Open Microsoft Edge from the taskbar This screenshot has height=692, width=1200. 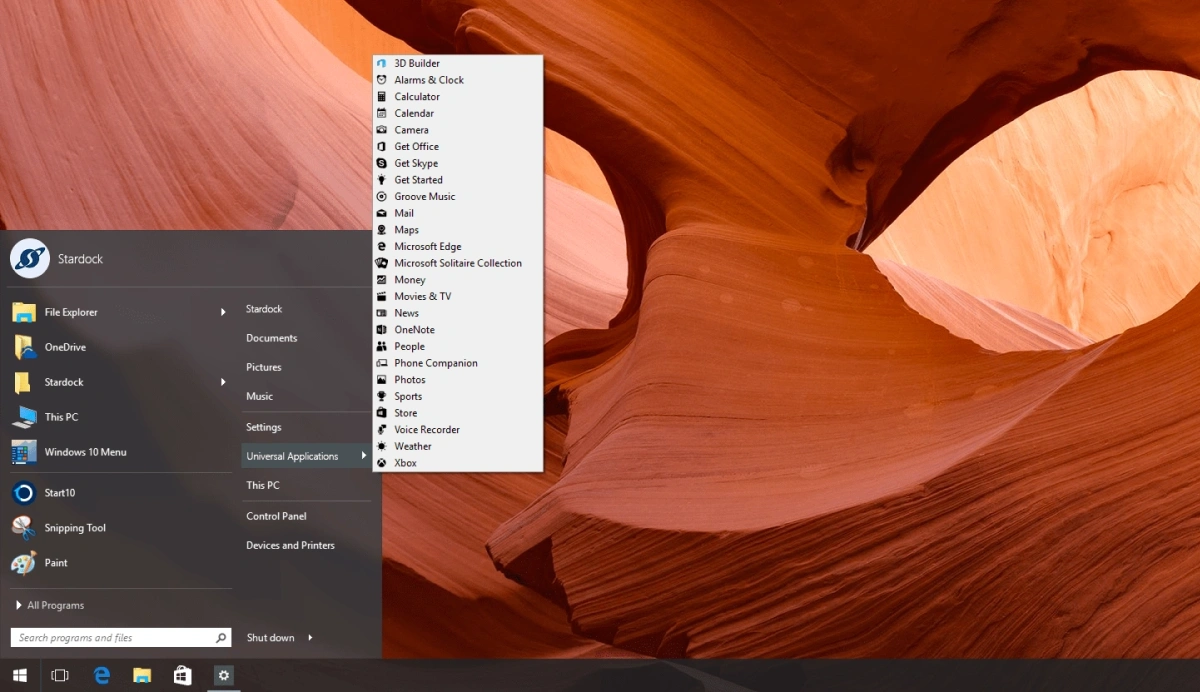click(x=101, y=676)
